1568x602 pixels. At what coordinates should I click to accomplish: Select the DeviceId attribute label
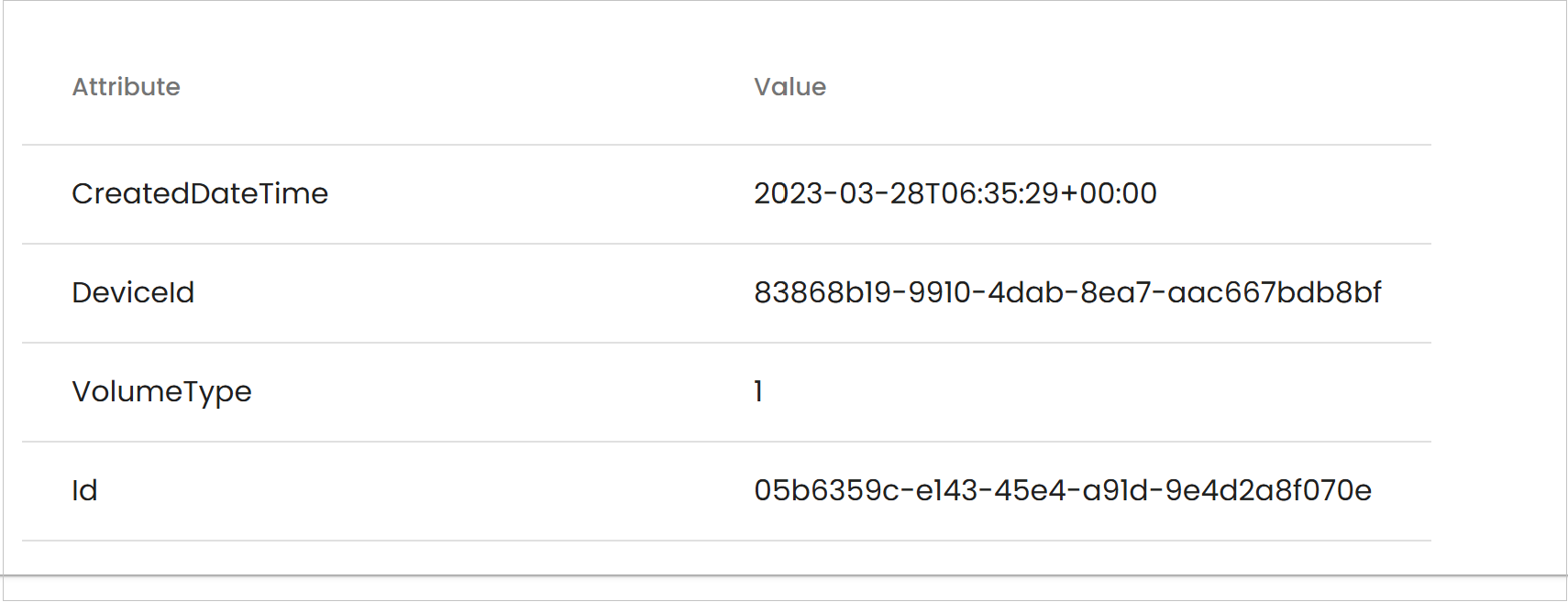[x=133, y=292]
